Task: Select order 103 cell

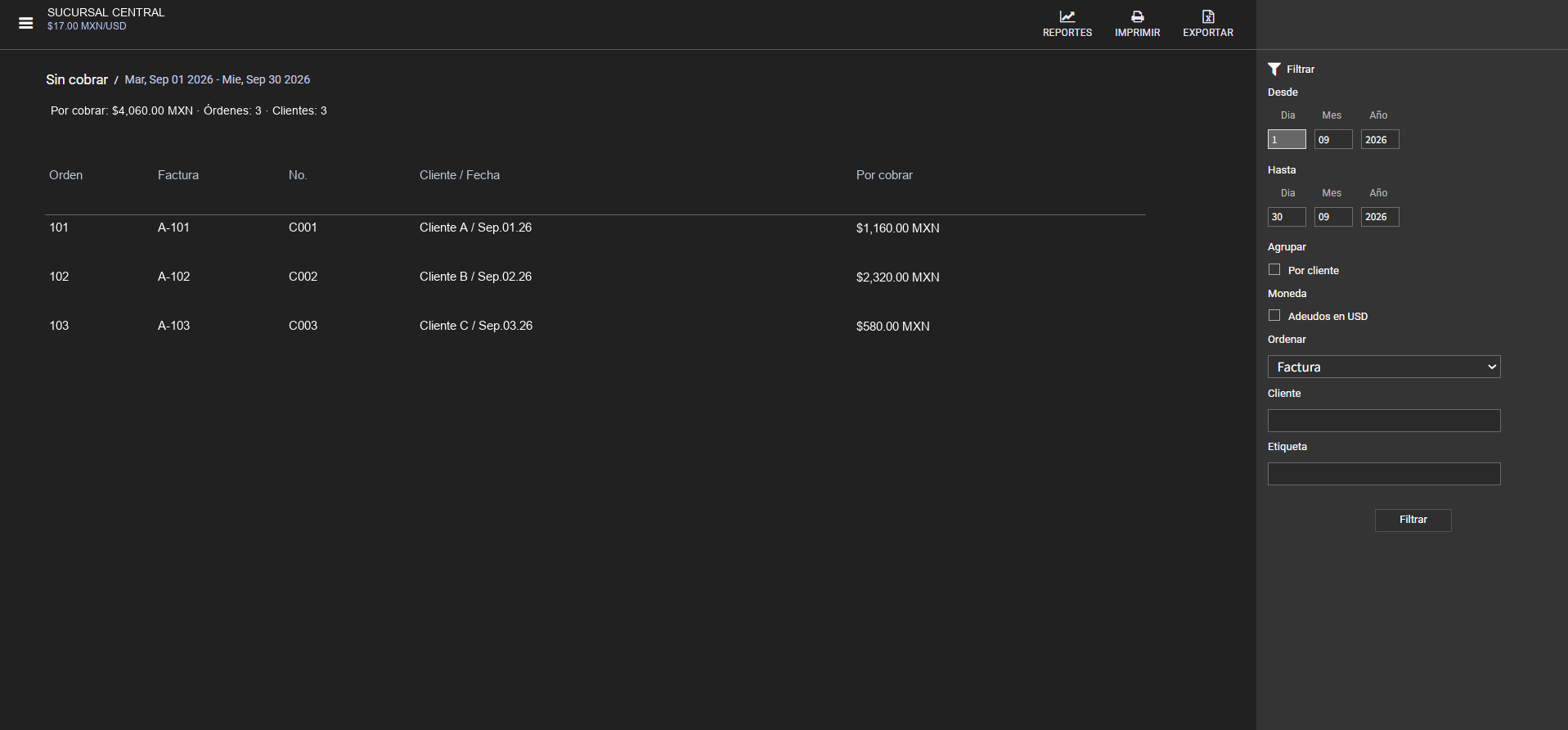Action: coord(59,326)
